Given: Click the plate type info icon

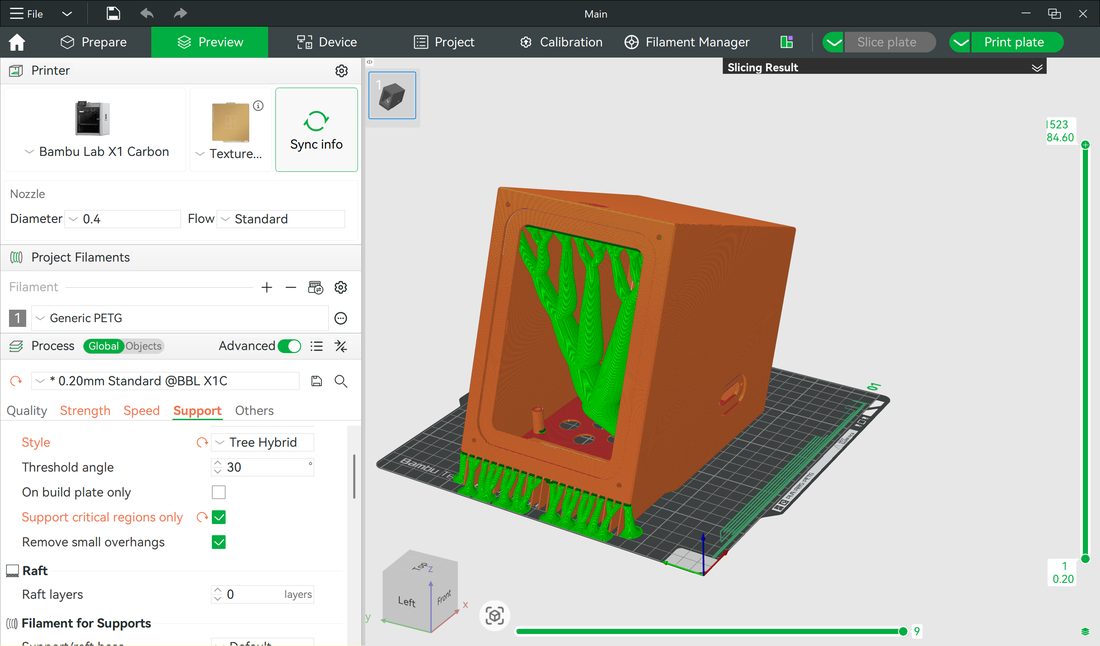Looking at the screenshot, I should 258,106.
